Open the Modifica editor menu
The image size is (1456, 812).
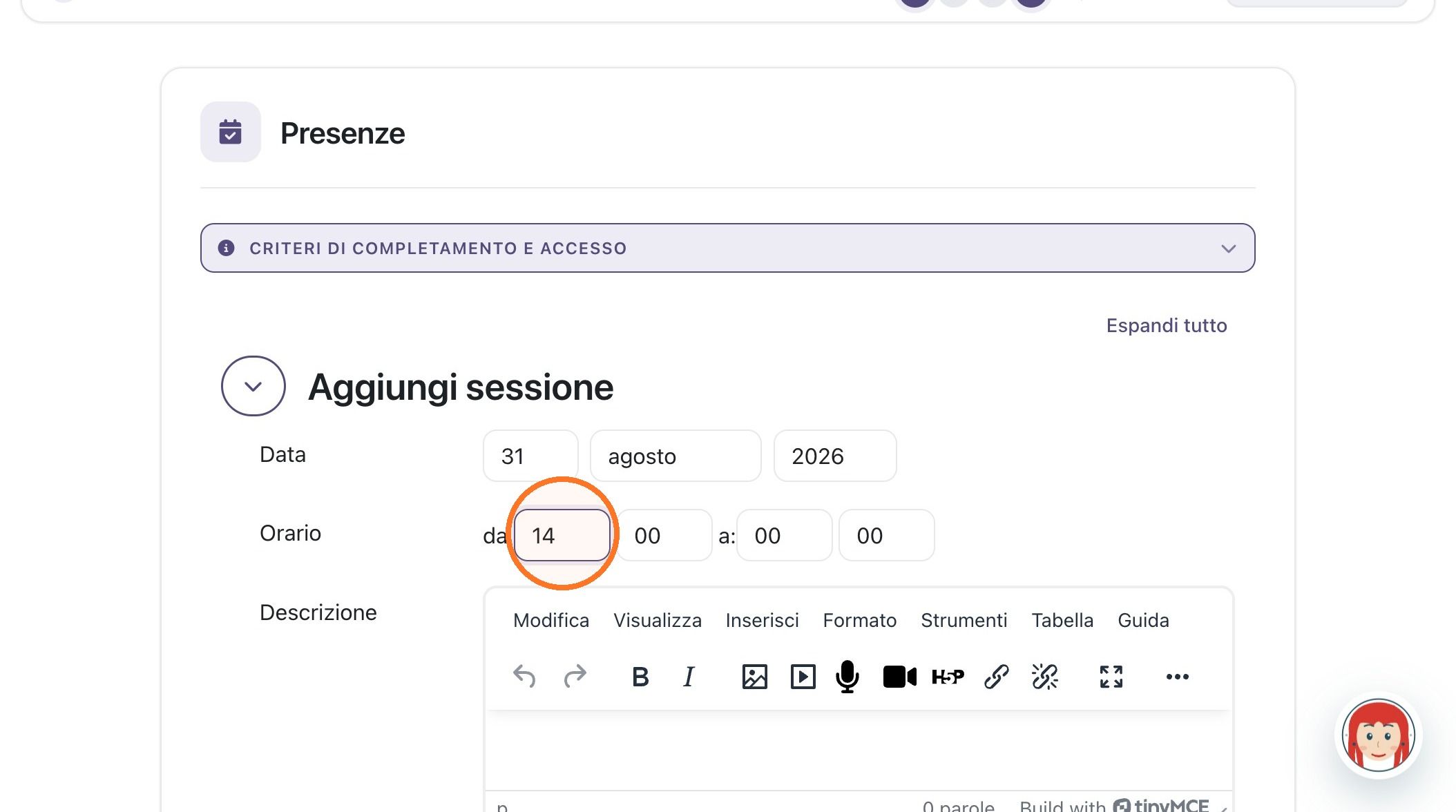pyautogui.click(x=551, y=620)
